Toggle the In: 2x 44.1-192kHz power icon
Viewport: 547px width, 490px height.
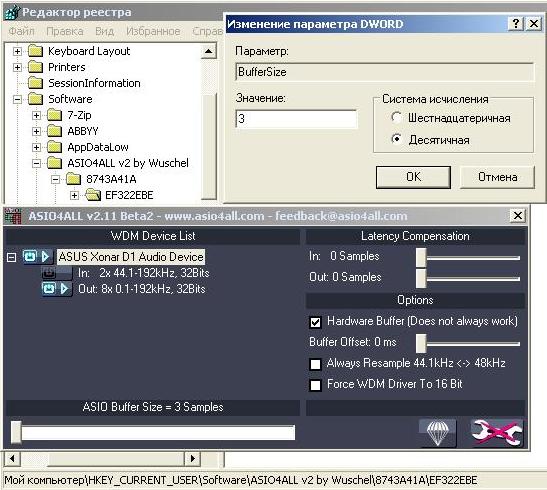point(49,272)
